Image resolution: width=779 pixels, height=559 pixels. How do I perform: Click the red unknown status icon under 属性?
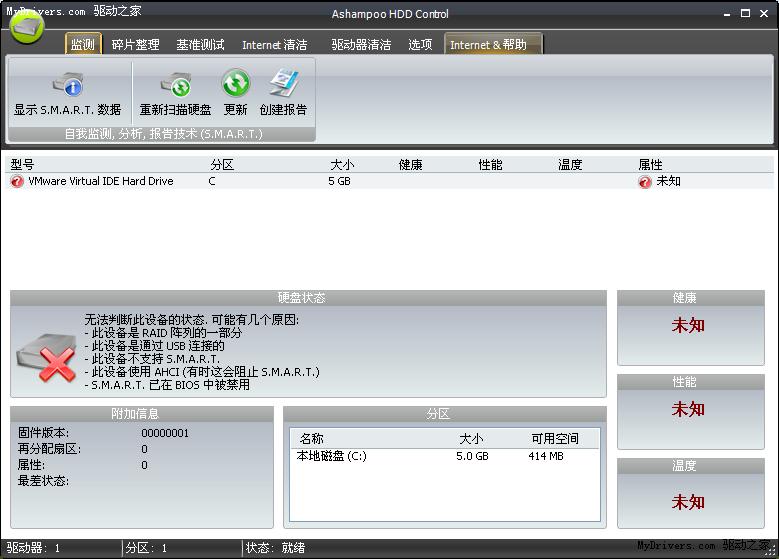(645, 182)
